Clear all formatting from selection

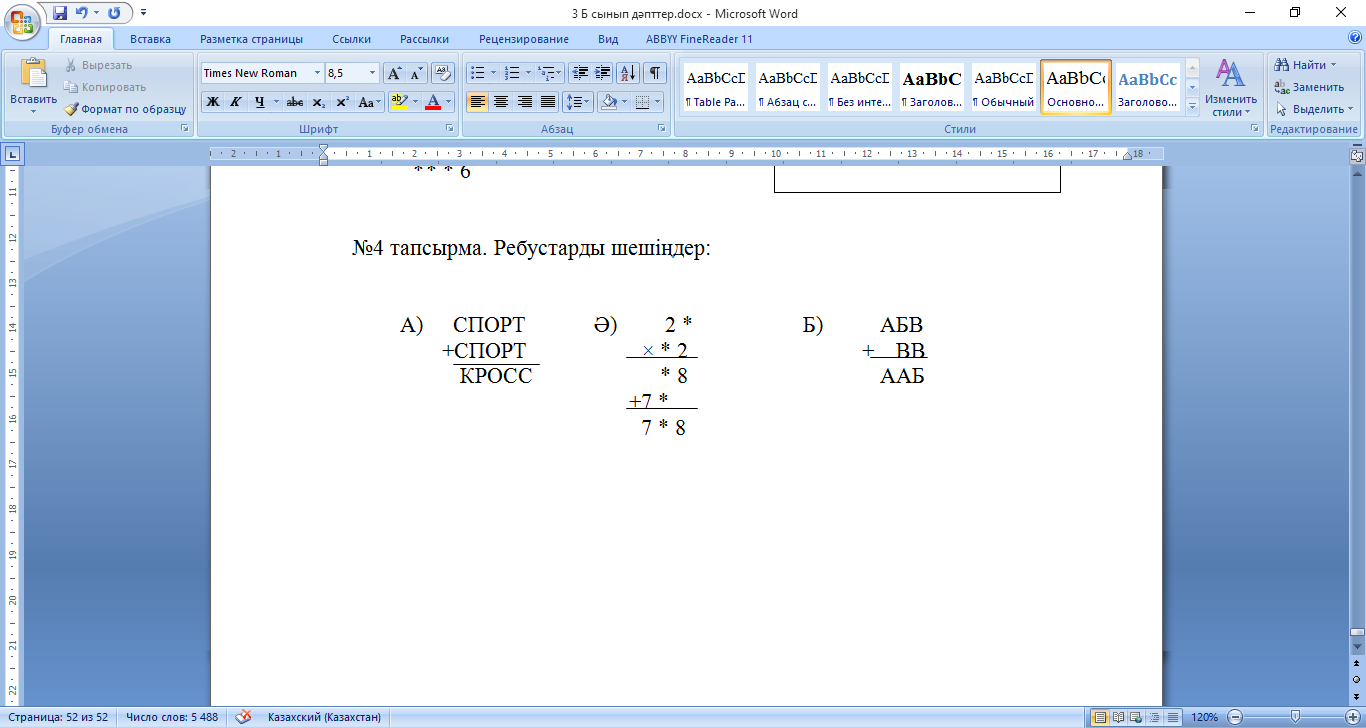pos(444,73)
